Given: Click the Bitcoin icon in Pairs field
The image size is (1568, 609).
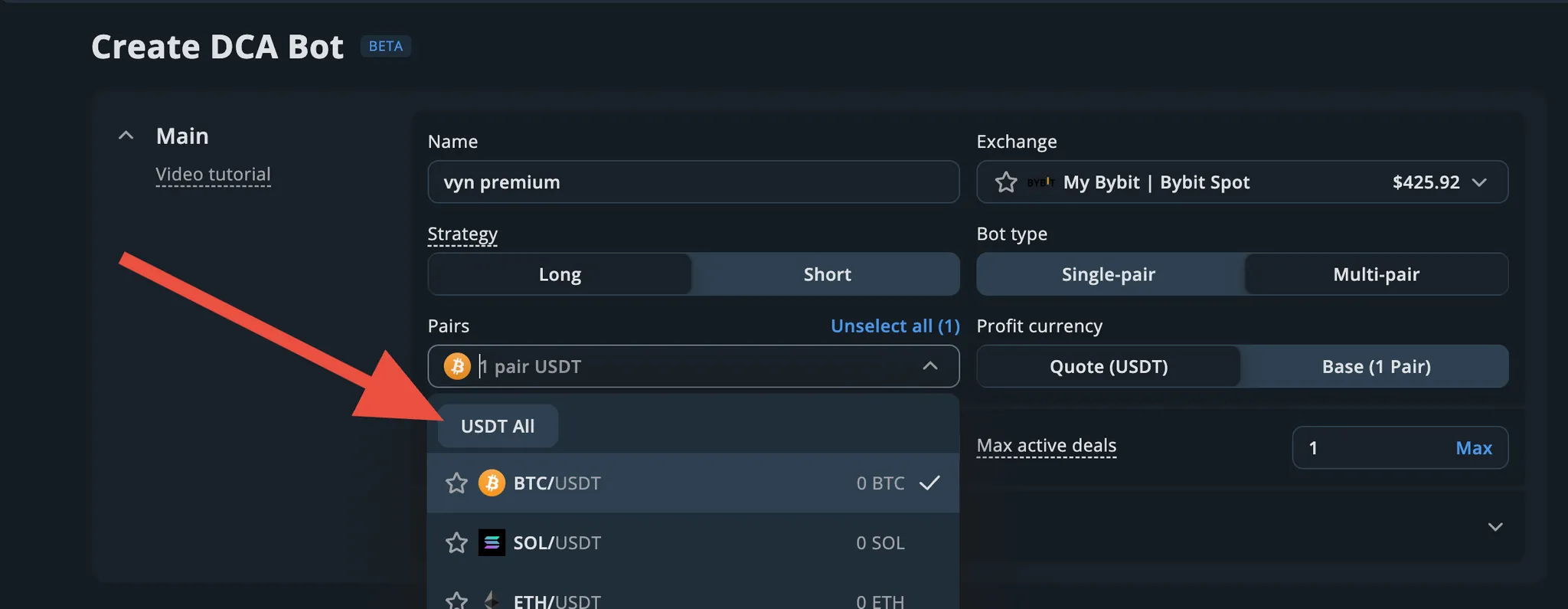Looking at the screenshot, I should [x=457, y=366].
